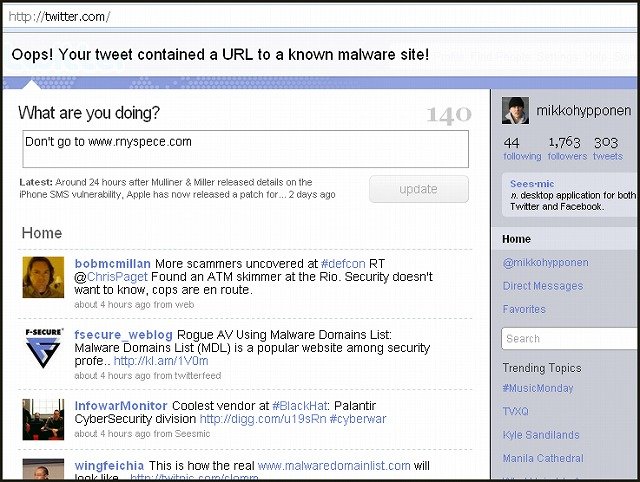View the 44 following list
Viewport: 640px width, 482px height.
(522, 149)
